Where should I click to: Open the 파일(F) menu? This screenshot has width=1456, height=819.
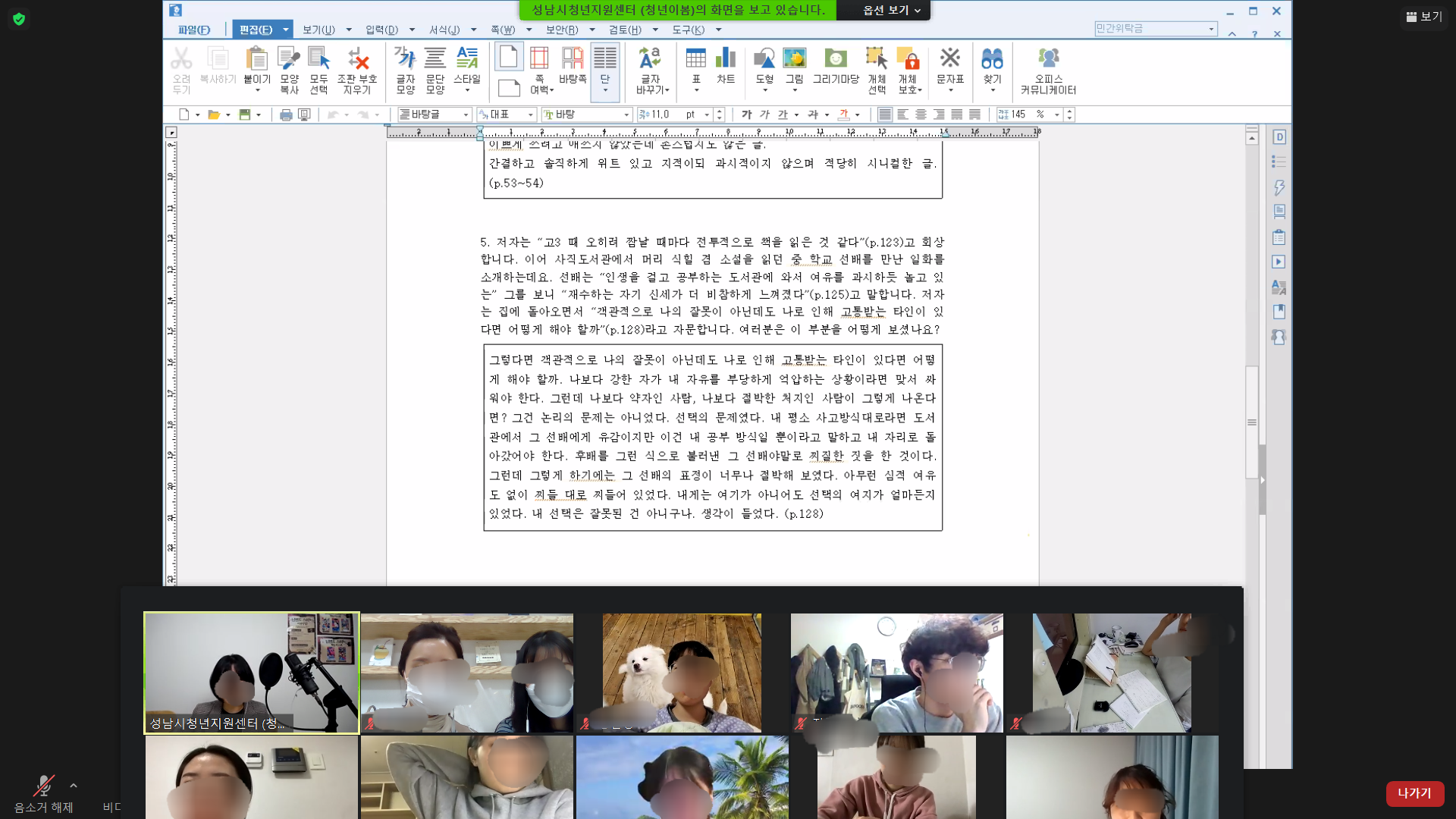(194, 30)
